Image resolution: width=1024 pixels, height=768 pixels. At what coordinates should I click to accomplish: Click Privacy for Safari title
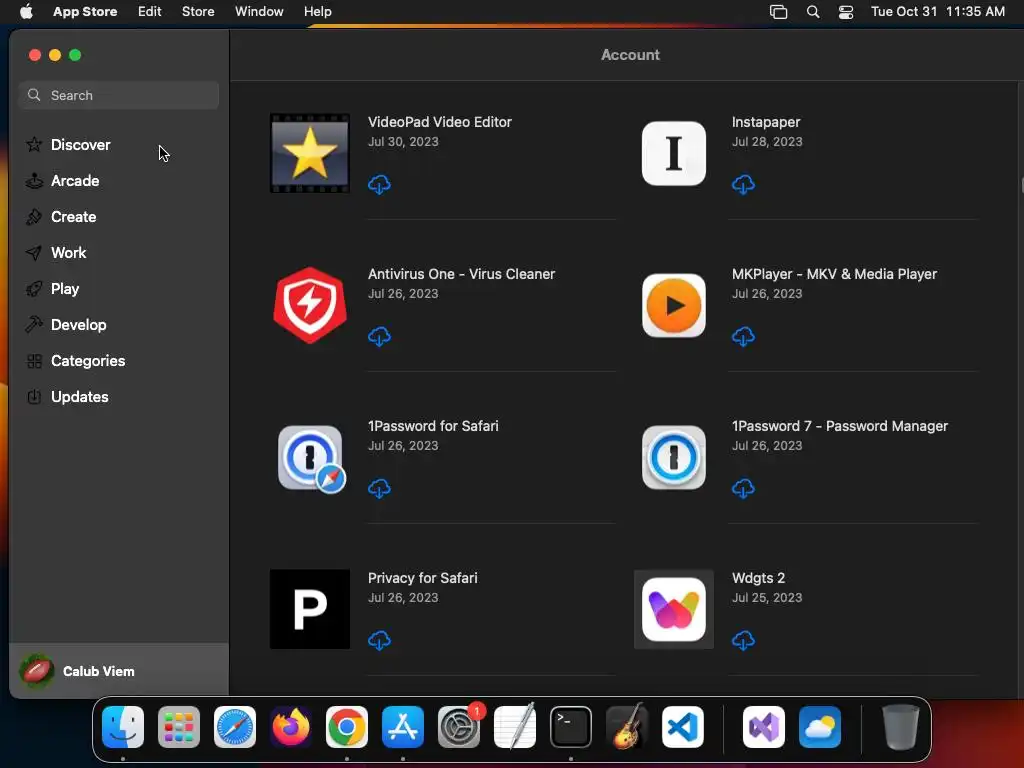click(x=423, y=578)
